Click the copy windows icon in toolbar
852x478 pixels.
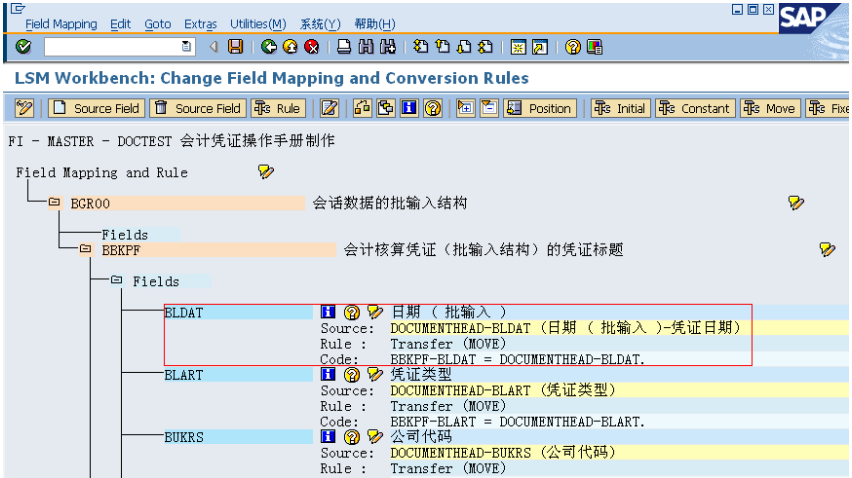386,108
